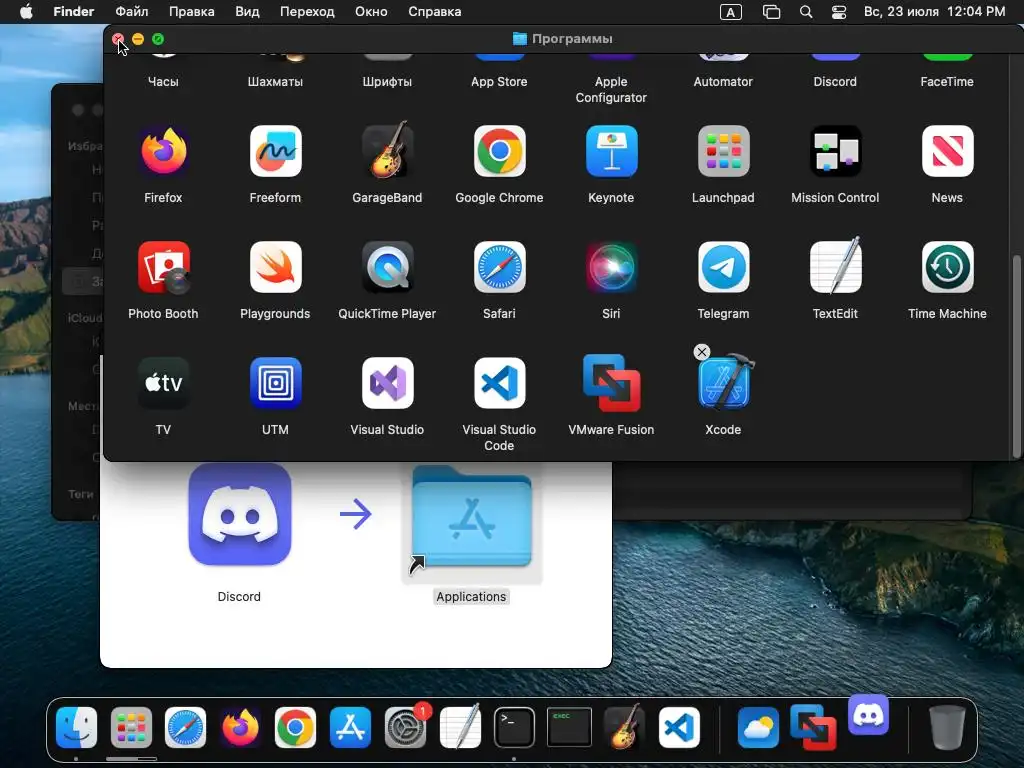The width and height of the screenshot is (1024, 768).
Task: Select the Freeform app icon
Action: [276, 152]
